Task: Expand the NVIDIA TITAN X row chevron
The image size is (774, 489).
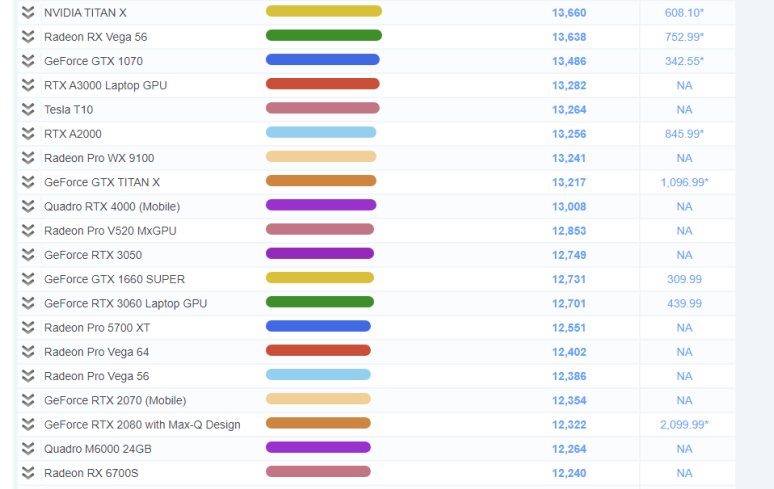Action: pos(28,12)
